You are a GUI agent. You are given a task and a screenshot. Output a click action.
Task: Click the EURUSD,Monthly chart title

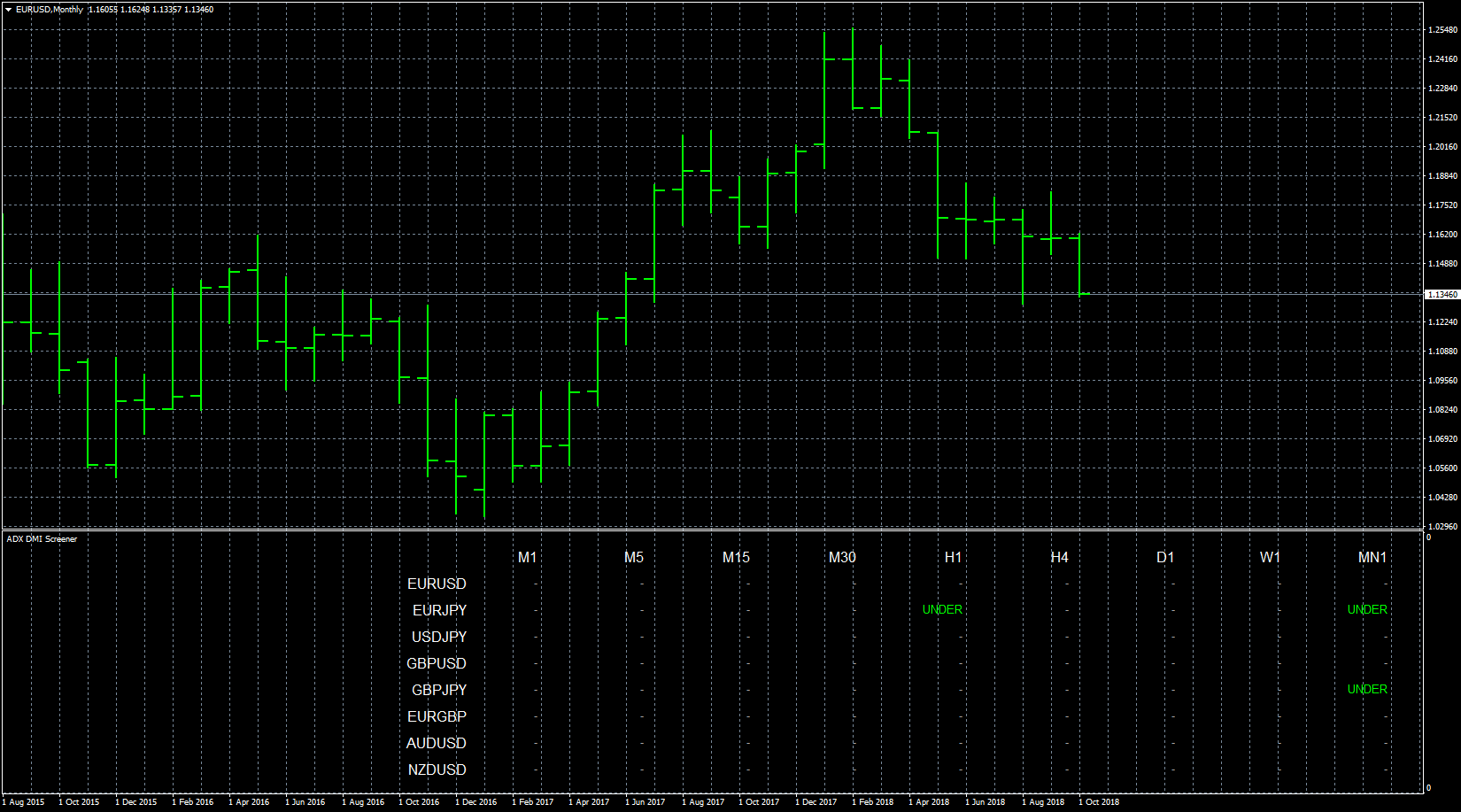[x=50, y=10]
